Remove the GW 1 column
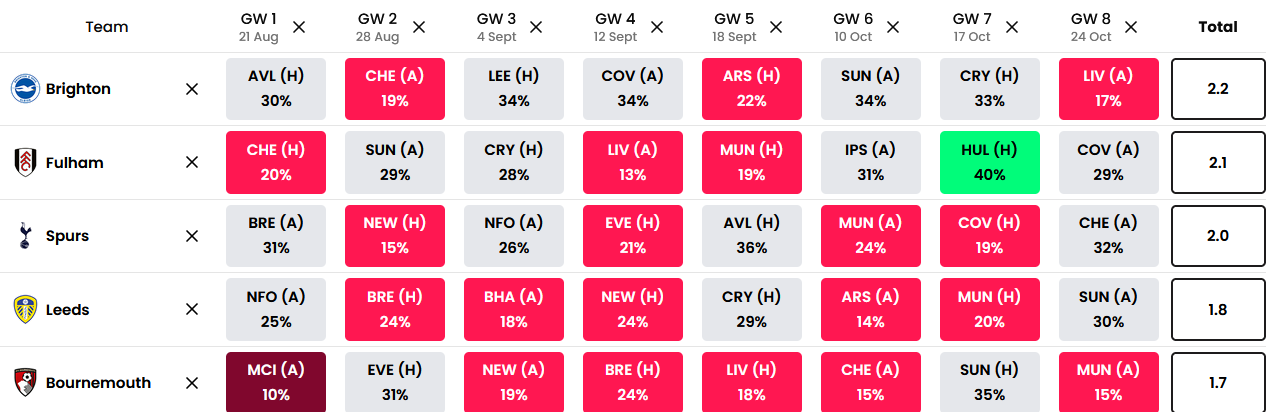Image resolution: width=1266 pixels, height=412 pixels. pyautogui.click(x=299, y=27)
